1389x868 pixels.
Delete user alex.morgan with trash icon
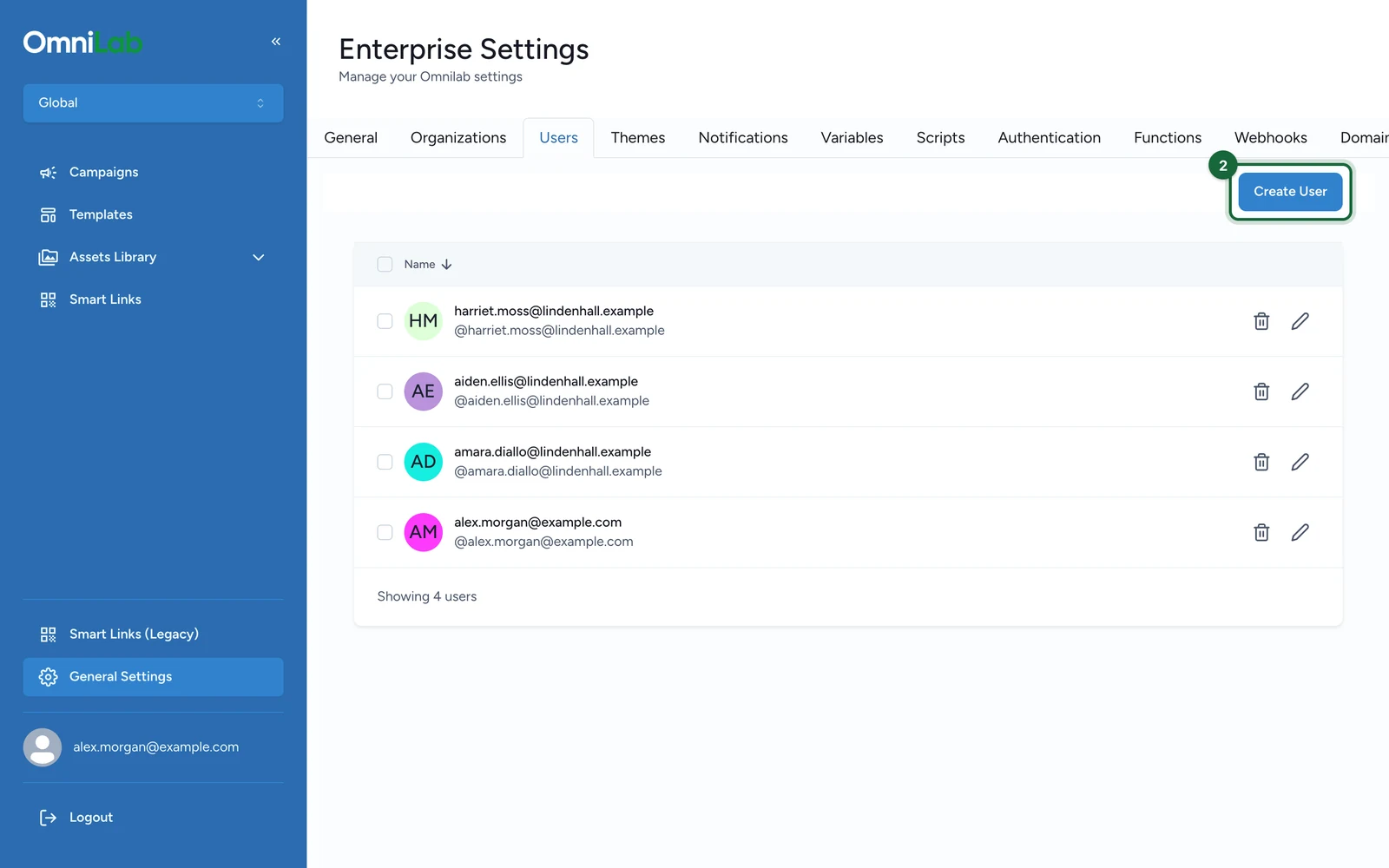point(1261,532)
